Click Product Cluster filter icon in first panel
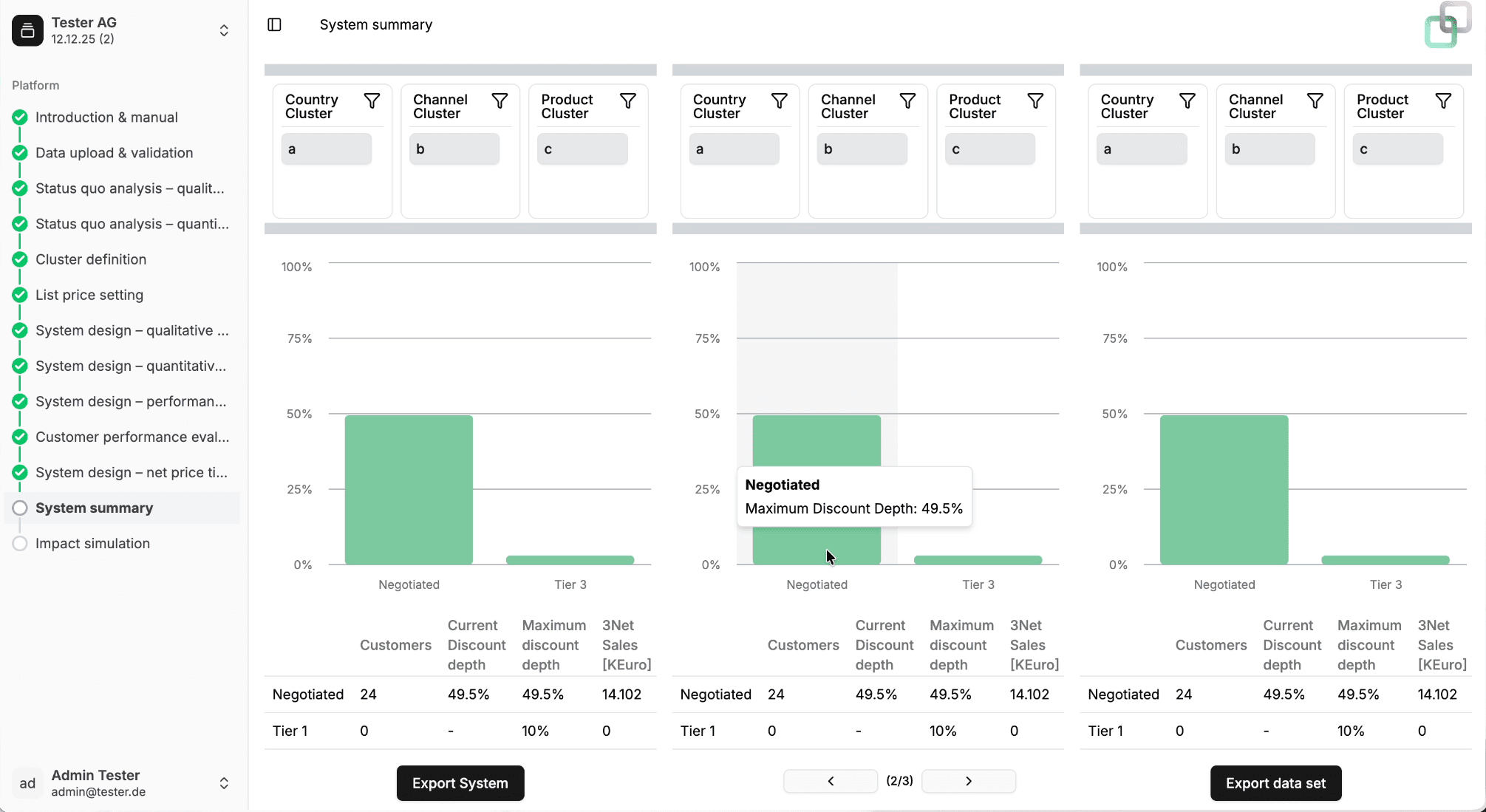 click(x=627, y=100)
